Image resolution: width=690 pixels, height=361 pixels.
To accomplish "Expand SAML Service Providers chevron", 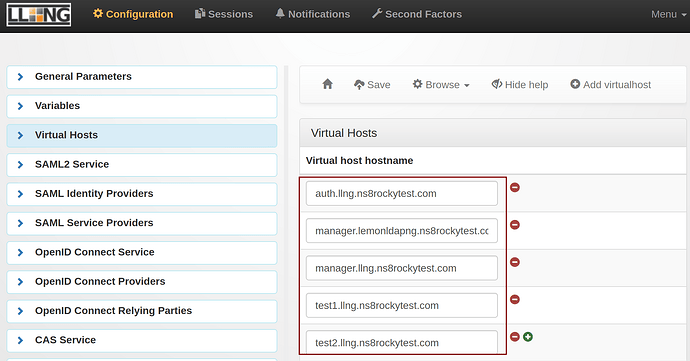I will pos(20,223).
